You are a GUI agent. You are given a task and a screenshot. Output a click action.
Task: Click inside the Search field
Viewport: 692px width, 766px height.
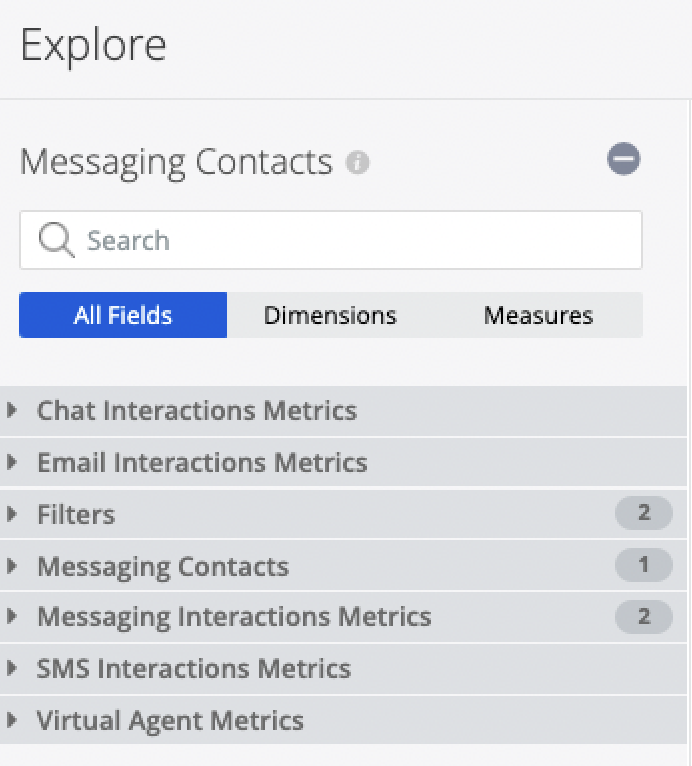(x=350, y=240)
